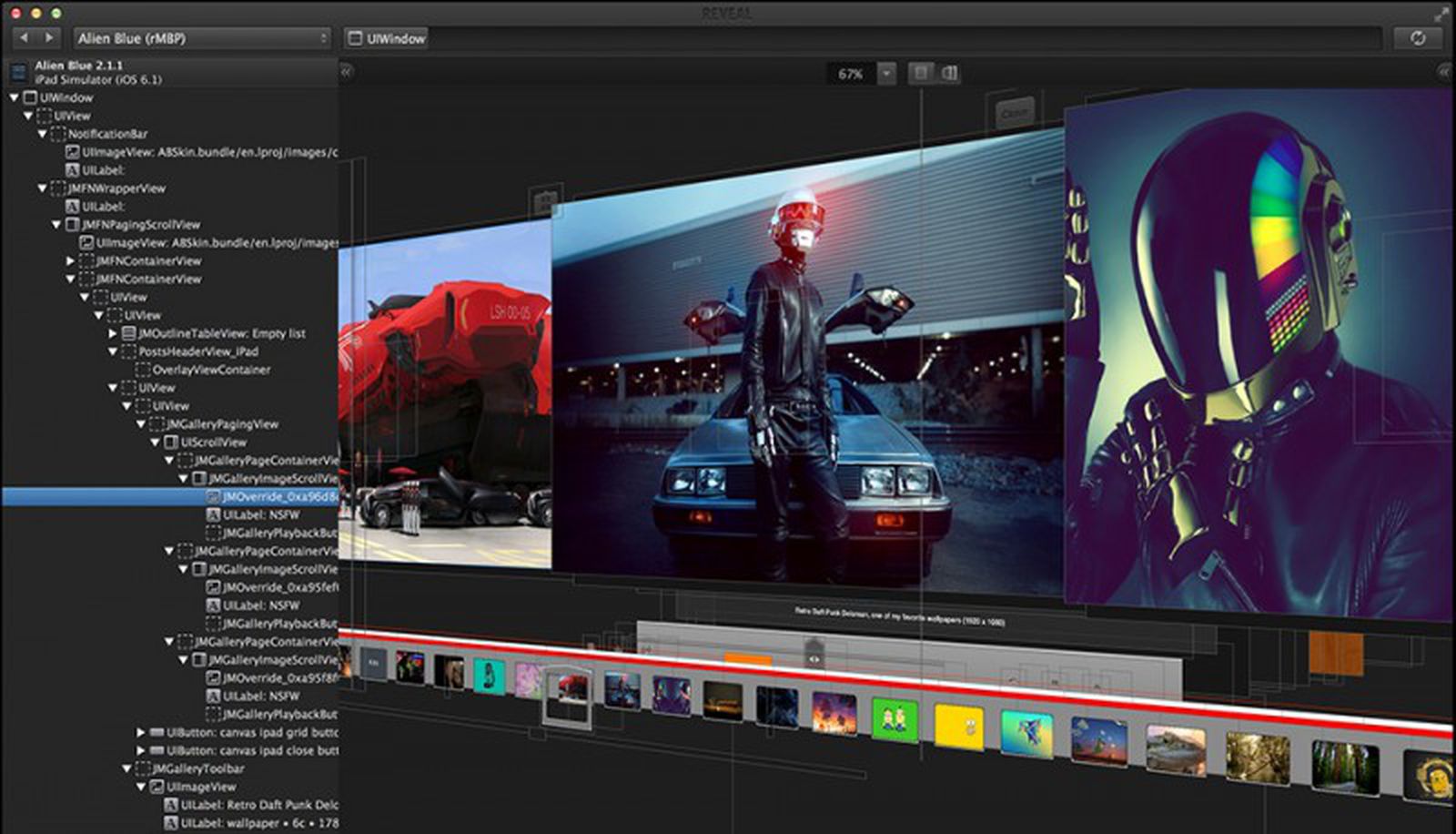
Task: Select the UILabel icon next to NSFW label
Action: [215, 514]
